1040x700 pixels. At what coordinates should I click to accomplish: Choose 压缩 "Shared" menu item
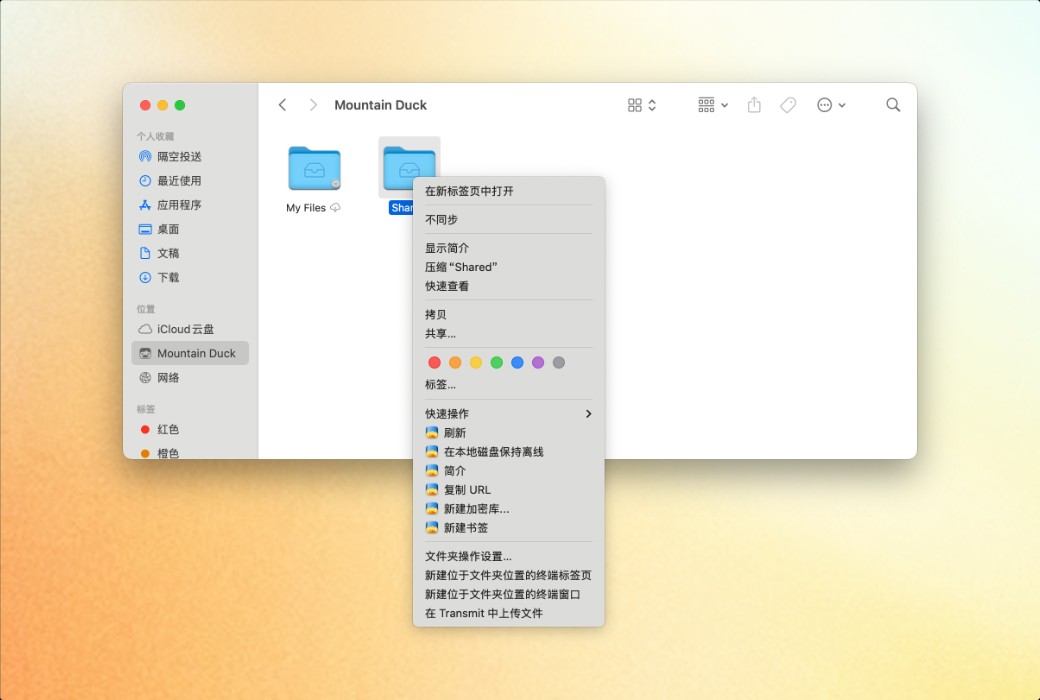[509, 267]
